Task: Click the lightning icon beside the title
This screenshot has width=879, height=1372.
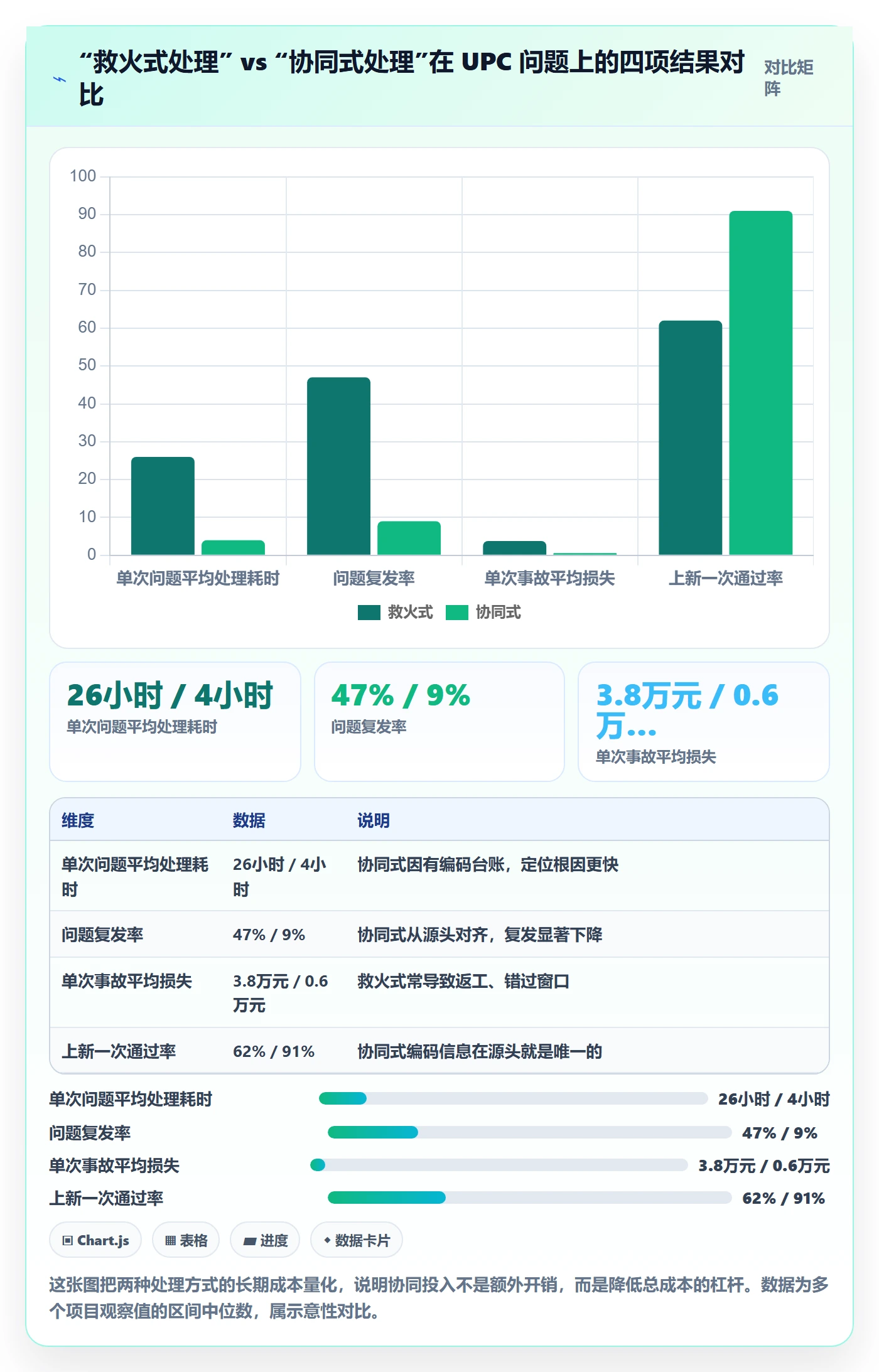Action: (x=60, y=79)
